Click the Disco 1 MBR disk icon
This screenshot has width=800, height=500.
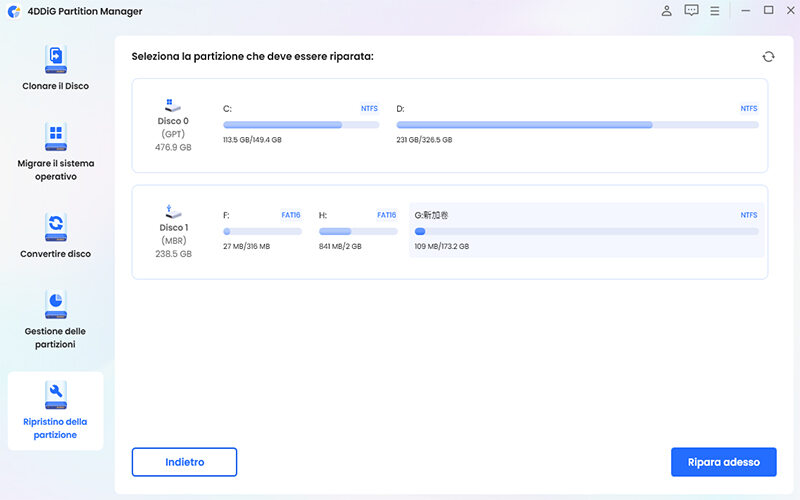[172, 213]
